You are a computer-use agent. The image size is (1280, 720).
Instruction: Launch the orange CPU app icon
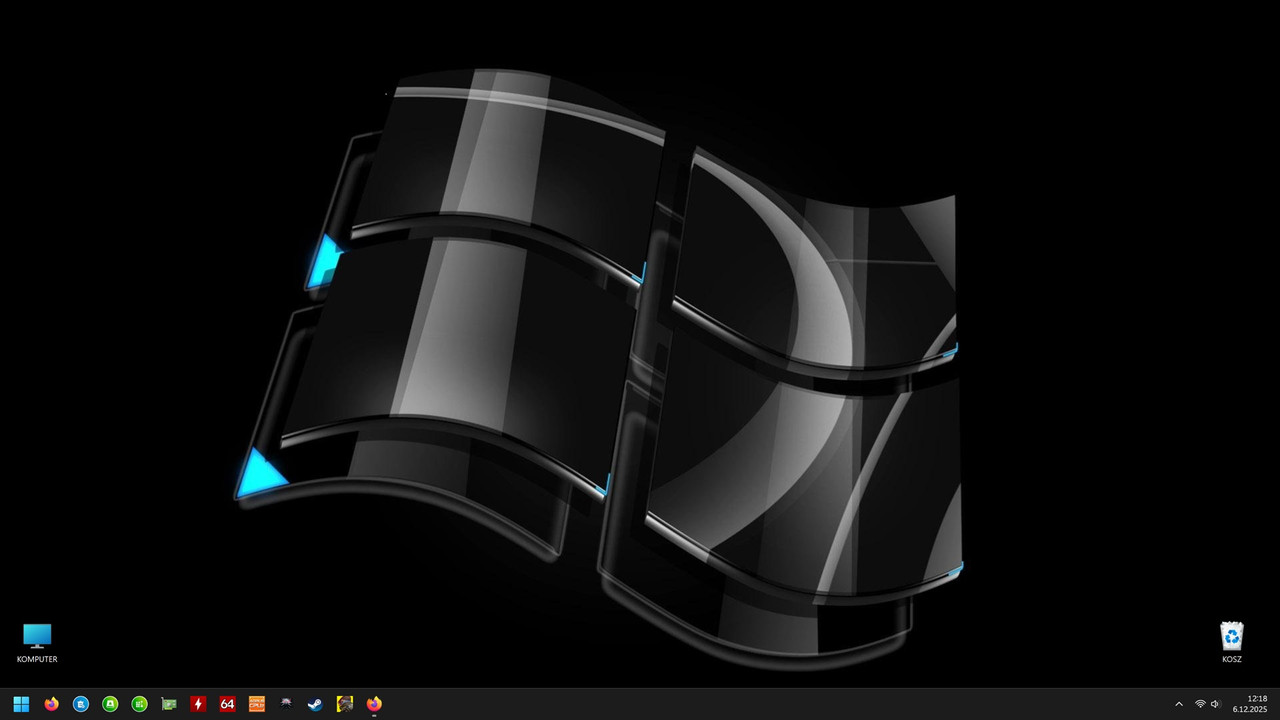257,704
